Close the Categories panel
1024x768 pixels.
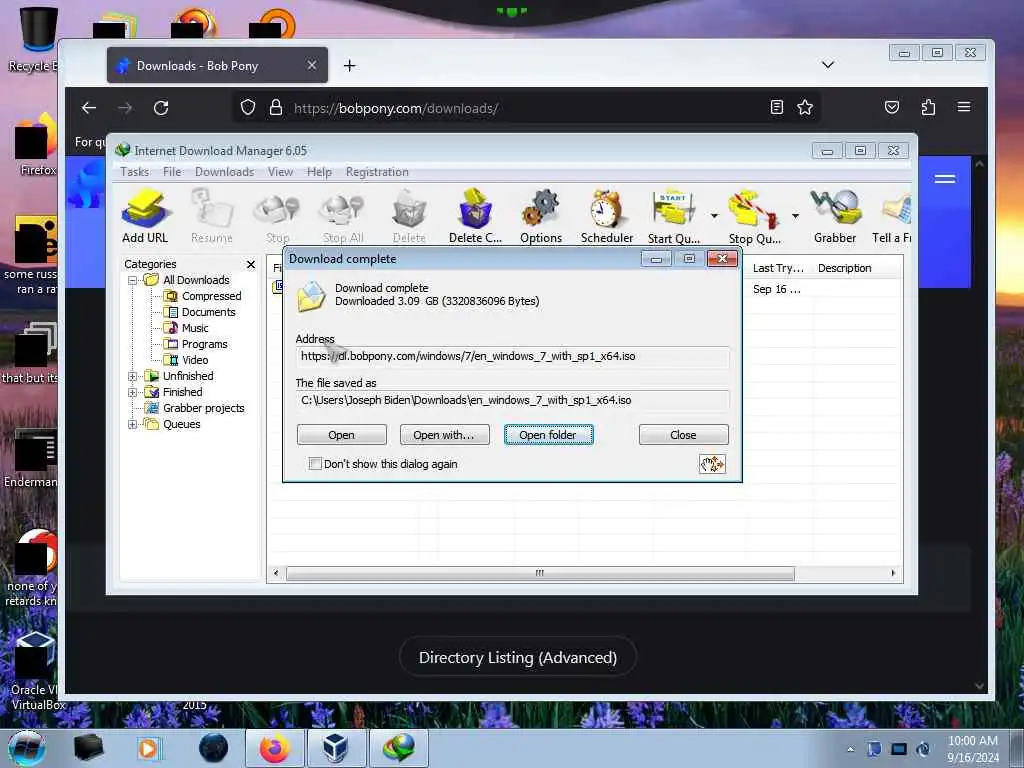(251, 264)
